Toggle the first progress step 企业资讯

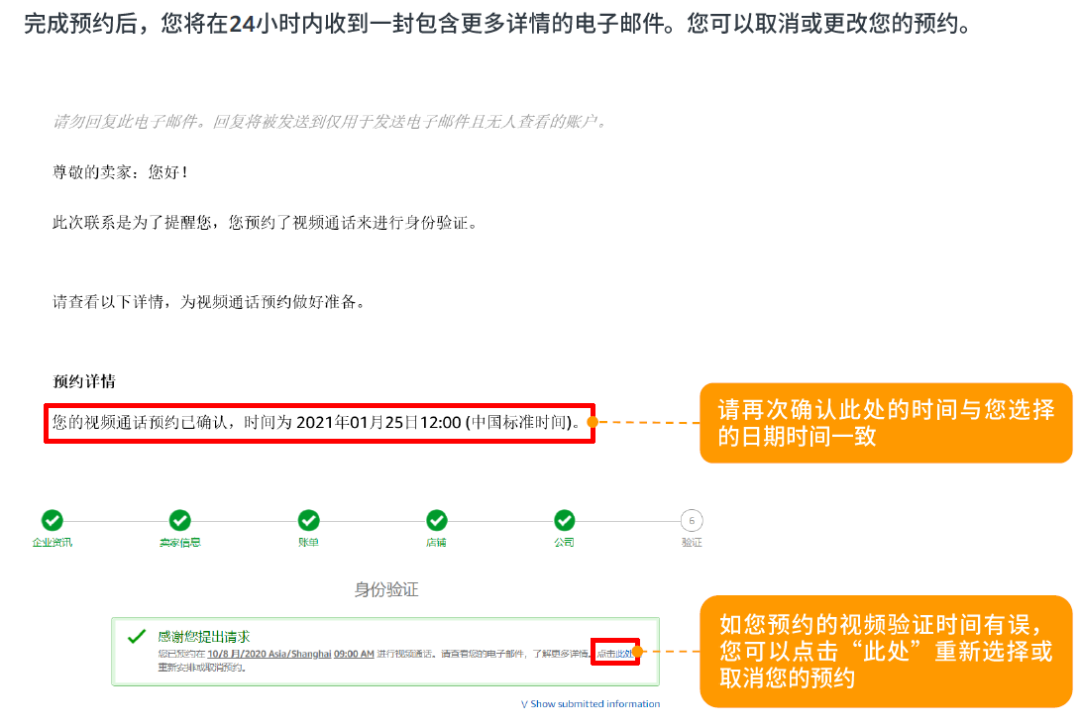(51, 521)
